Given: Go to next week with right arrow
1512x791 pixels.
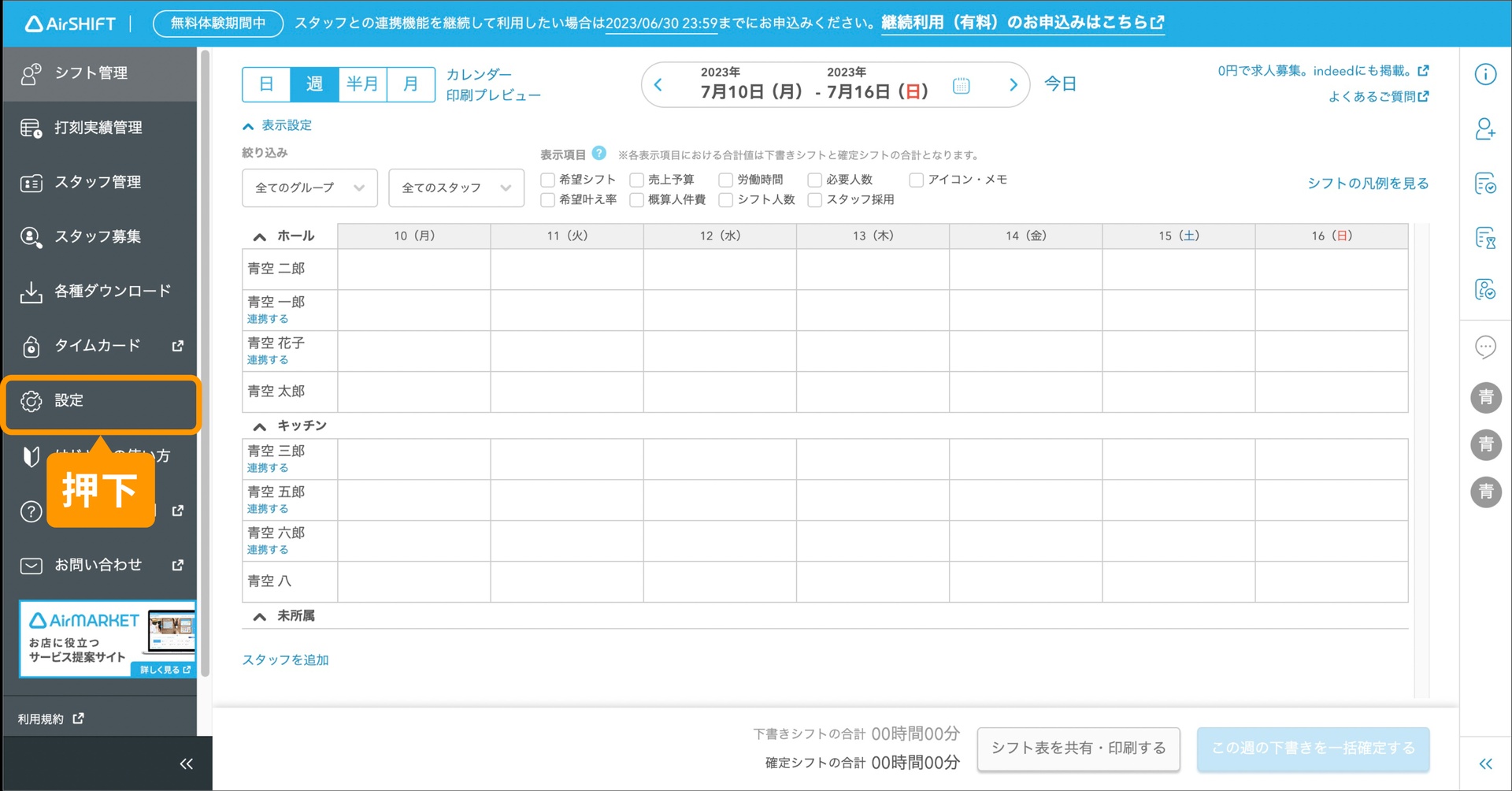Looking at the screenshot, I should click(1013, 85).
